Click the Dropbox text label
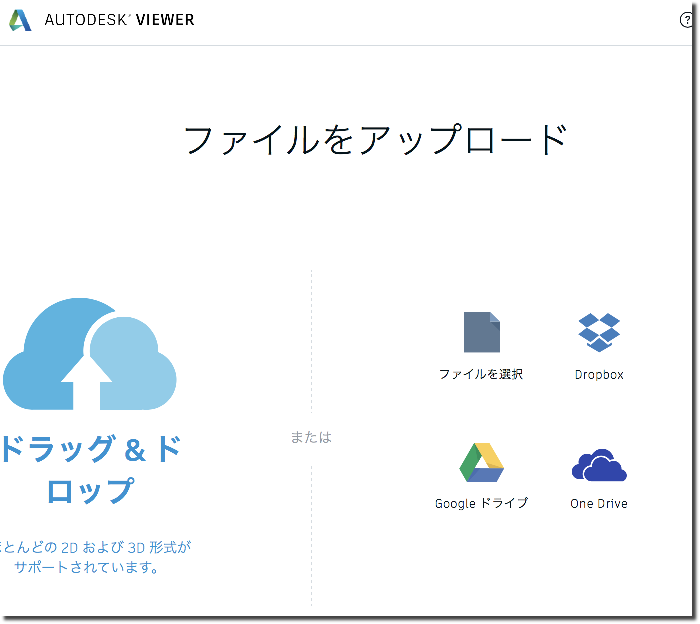This screenshot has height=624, width=700. pos(599,374)
